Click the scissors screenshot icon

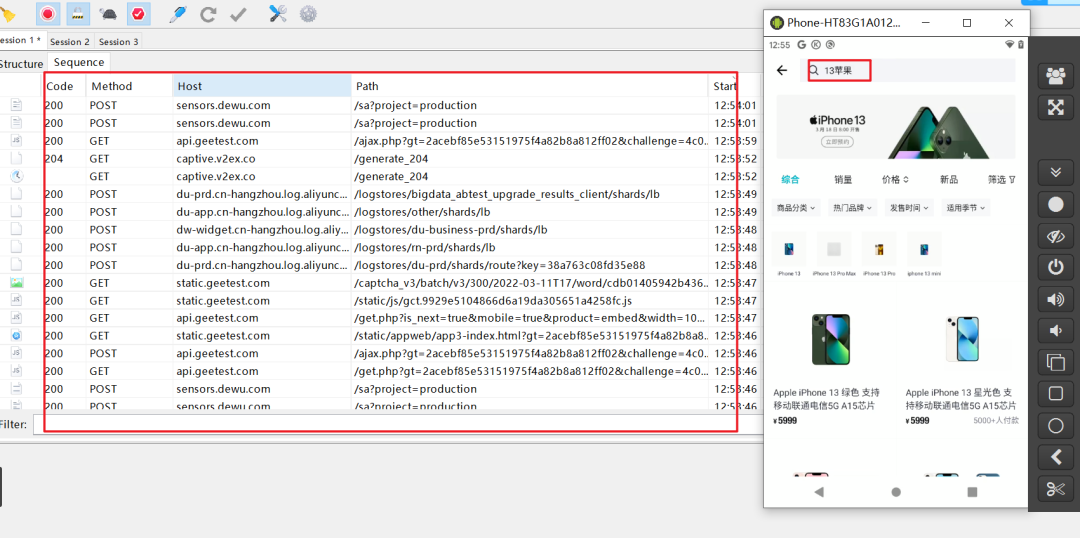click(x=1055, y=488)
